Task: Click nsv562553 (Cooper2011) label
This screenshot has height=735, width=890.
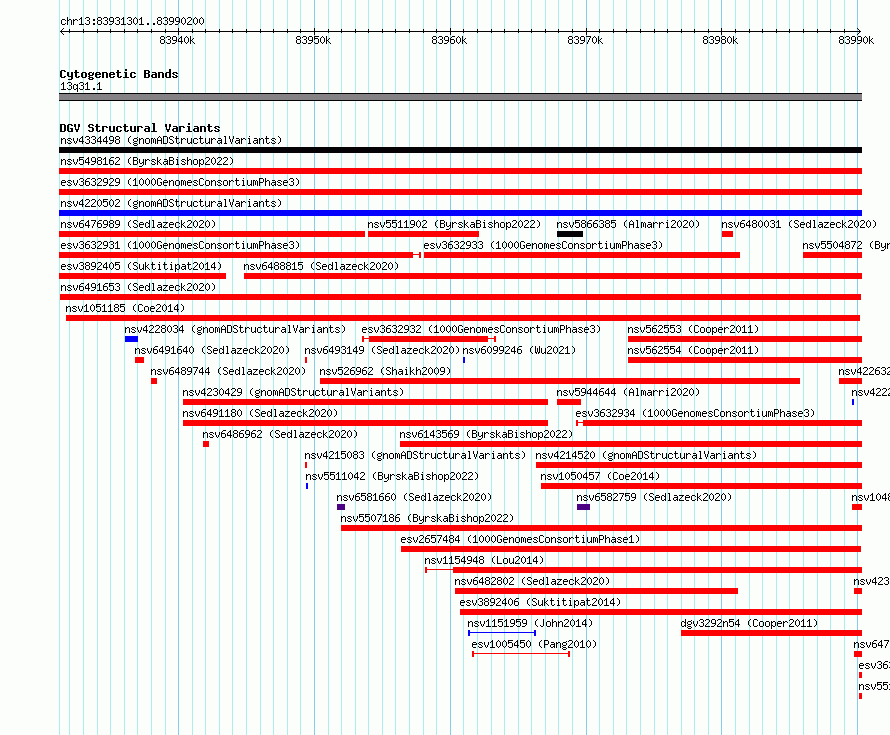Action: click(693, 329)
